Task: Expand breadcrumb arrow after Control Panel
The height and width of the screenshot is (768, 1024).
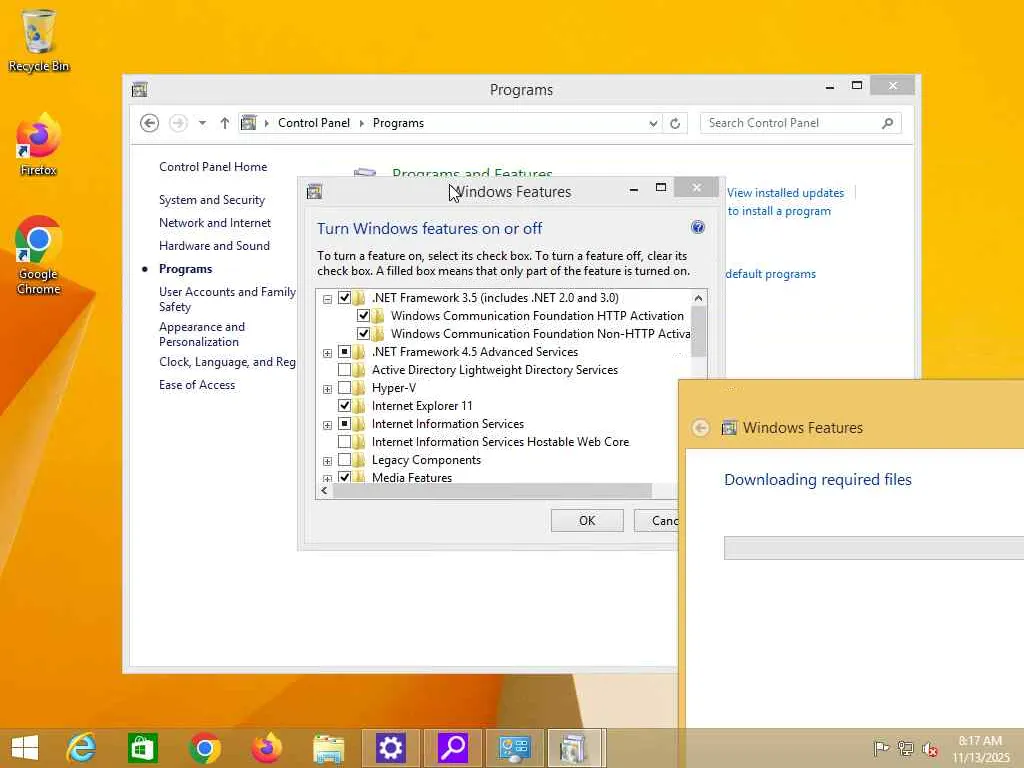Action: tap(362, 123)
